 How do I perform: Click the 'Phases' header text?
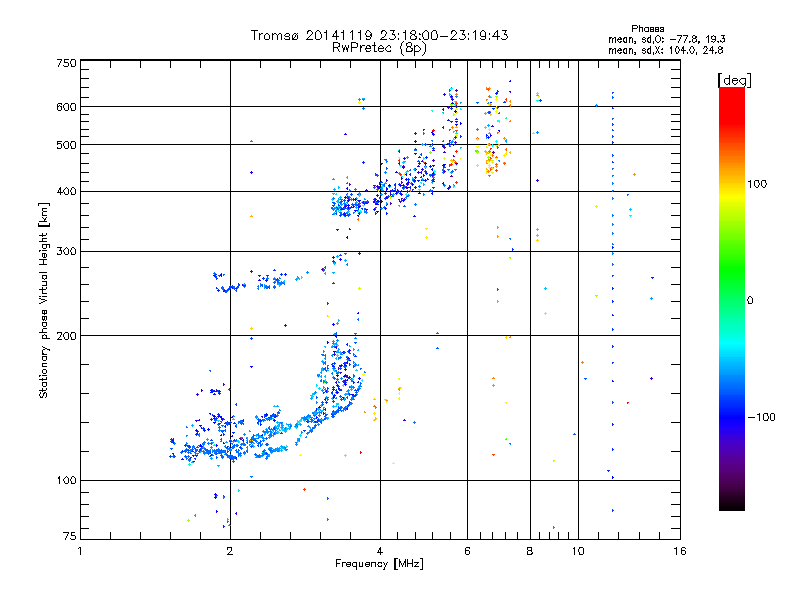(647, 29)
